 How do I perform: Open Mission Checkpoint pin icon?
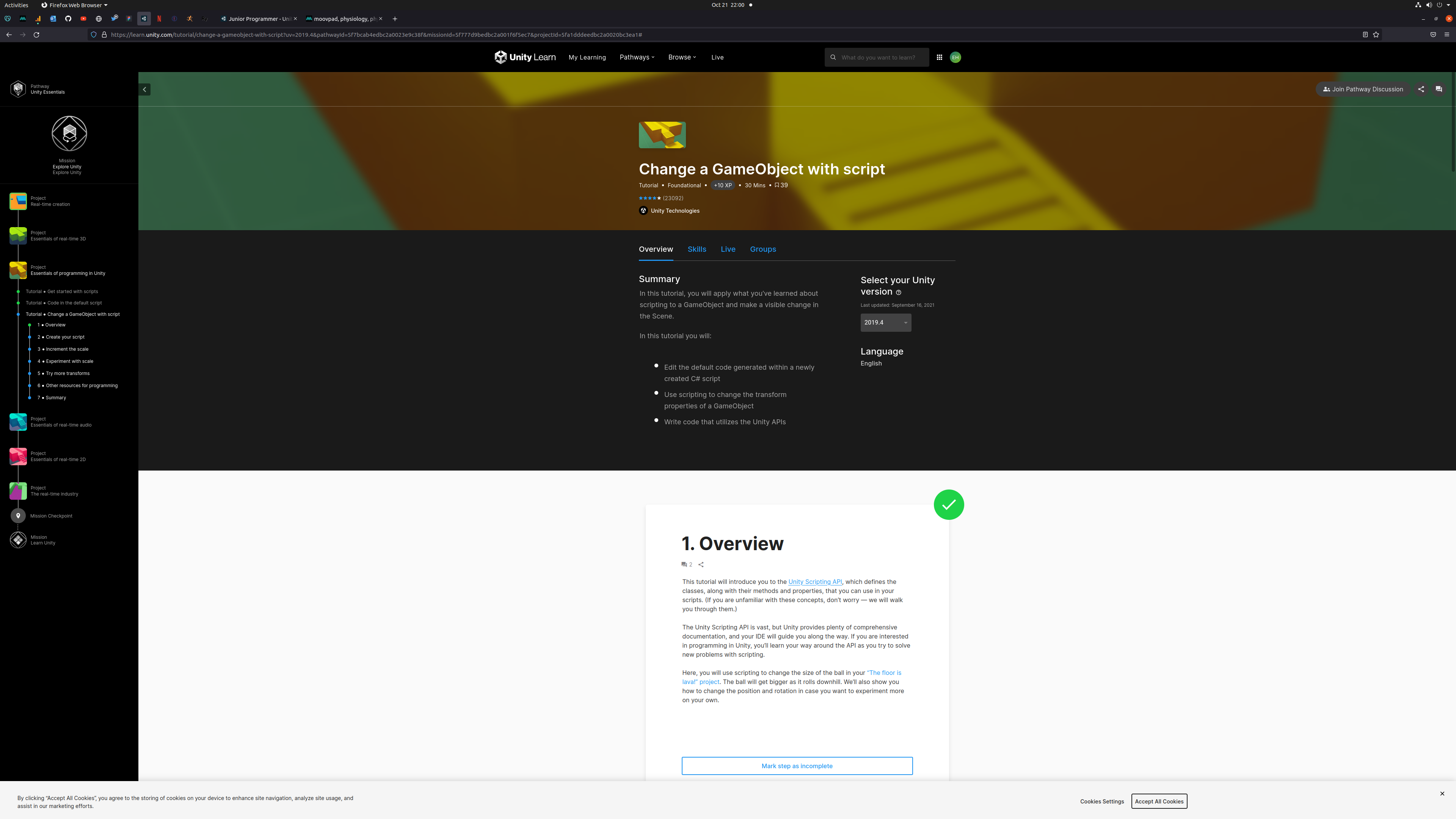18,516
